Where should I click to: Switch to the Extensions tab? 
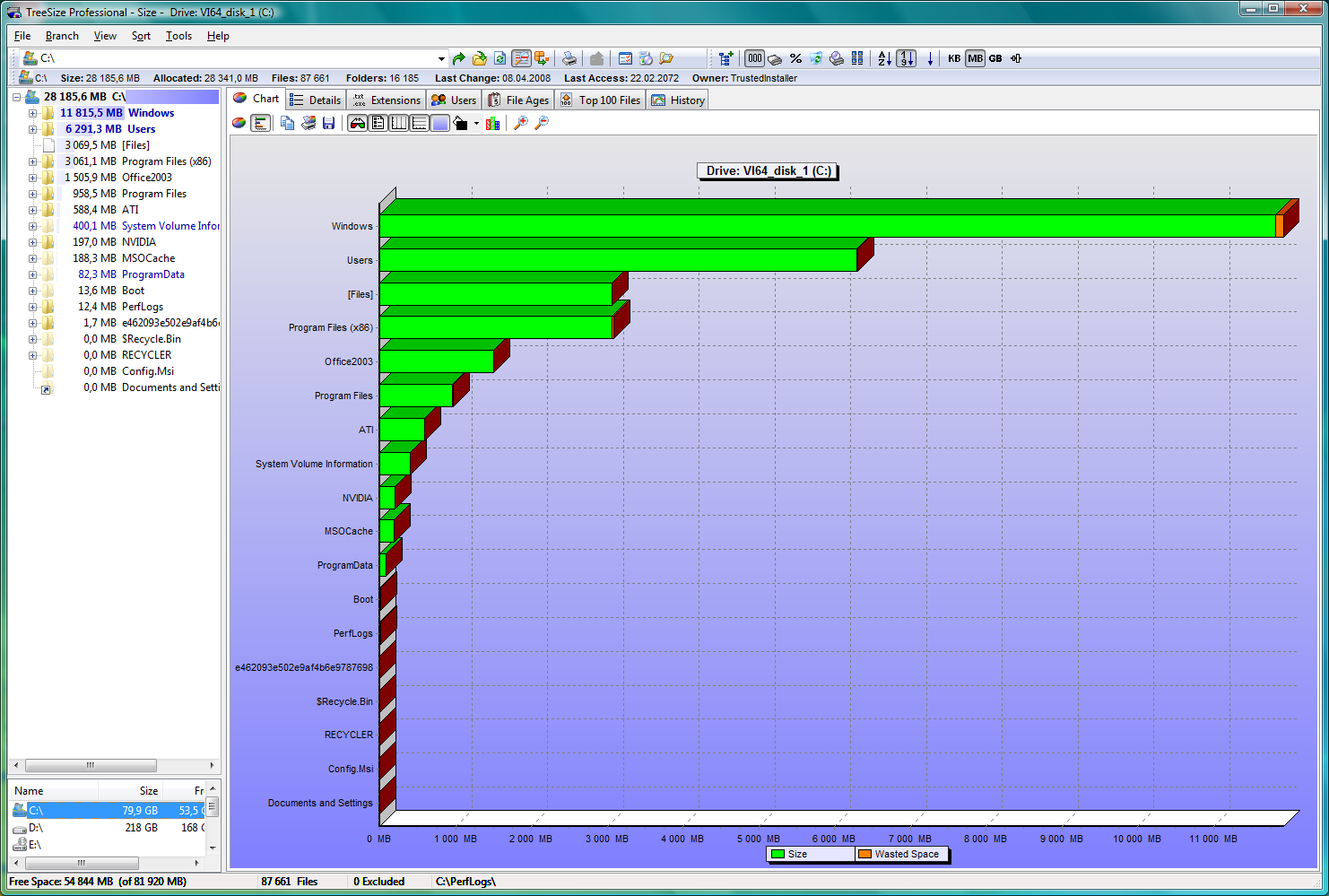click(x=387, y=100)
